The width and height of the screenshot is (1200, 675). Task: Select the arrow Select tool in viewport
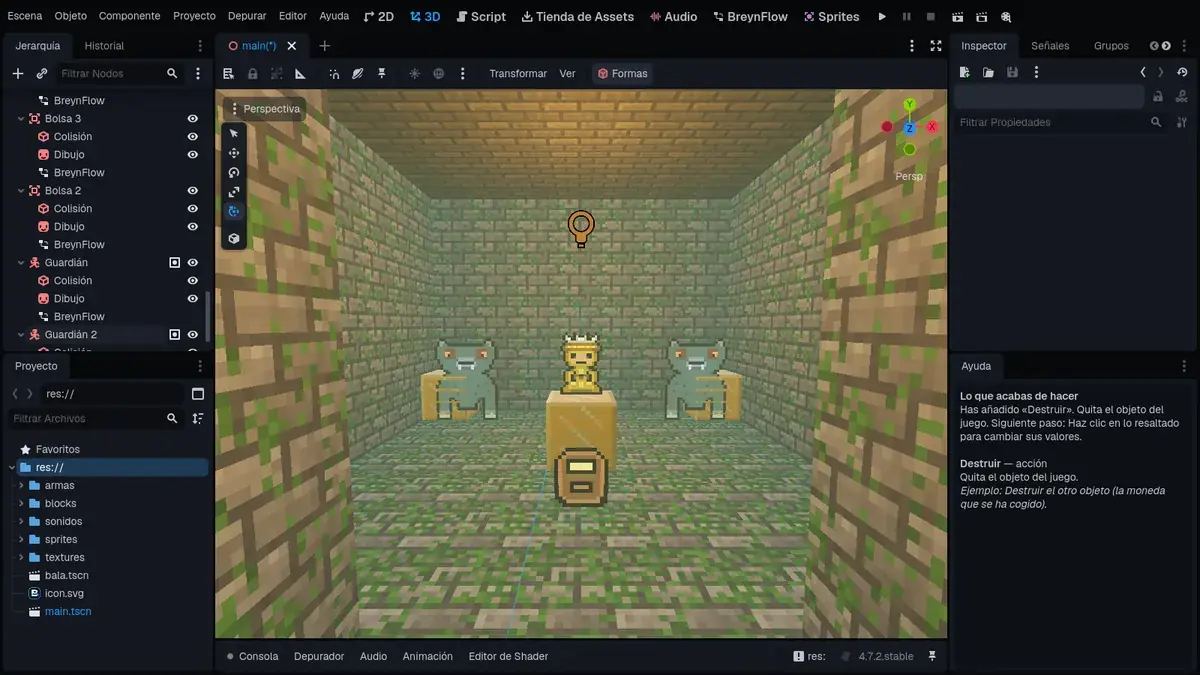pos(234,133)
